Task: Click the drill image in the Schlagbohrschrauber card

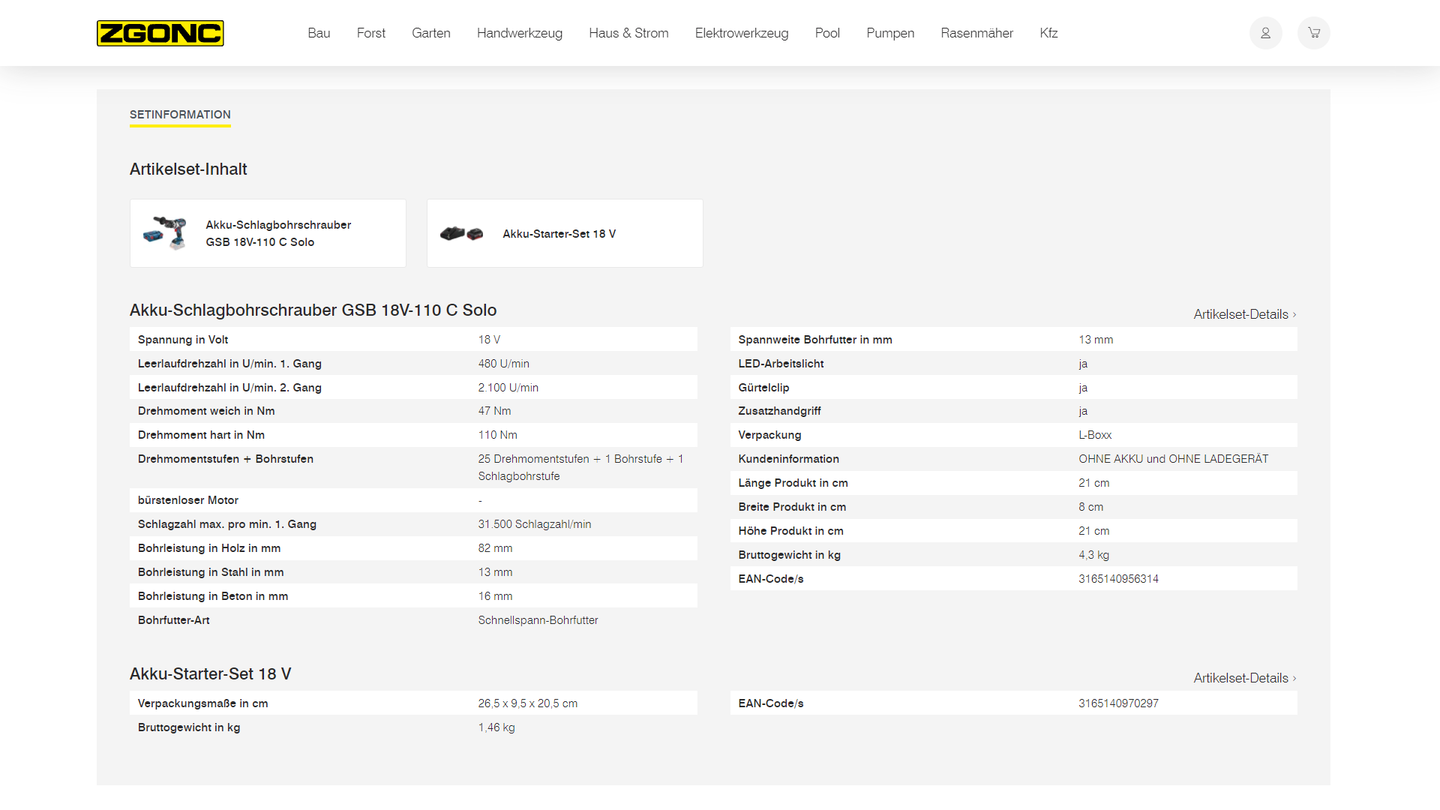Action: [165, 233]
